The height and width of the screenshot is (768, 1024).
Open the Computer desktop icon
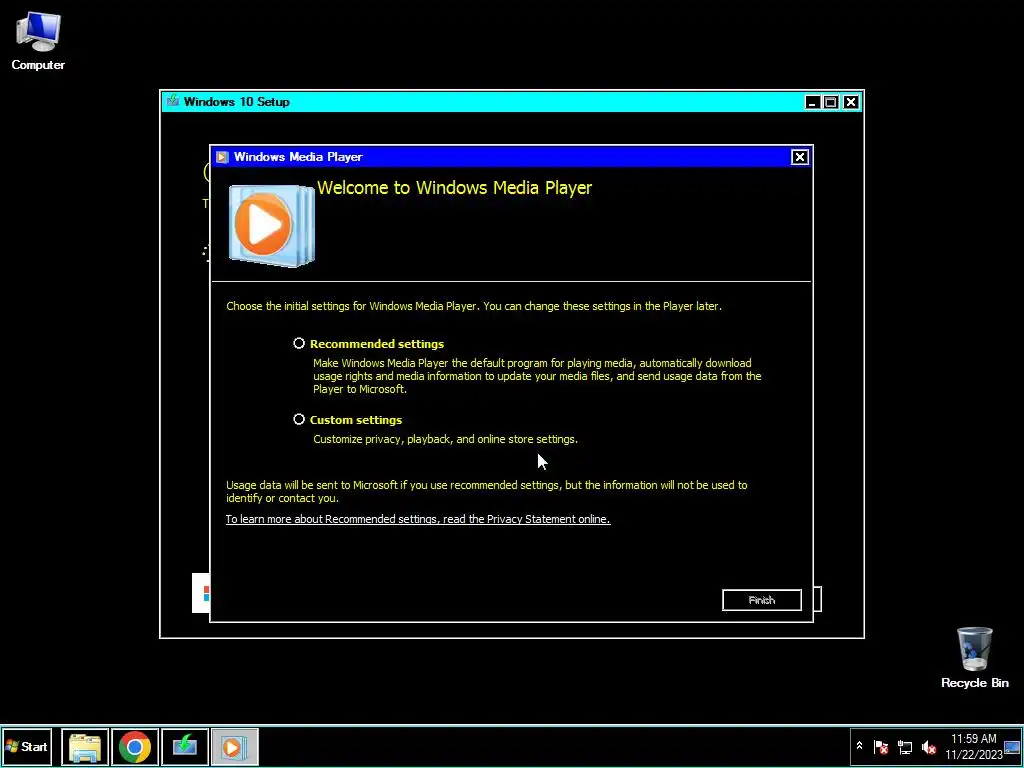38,40
